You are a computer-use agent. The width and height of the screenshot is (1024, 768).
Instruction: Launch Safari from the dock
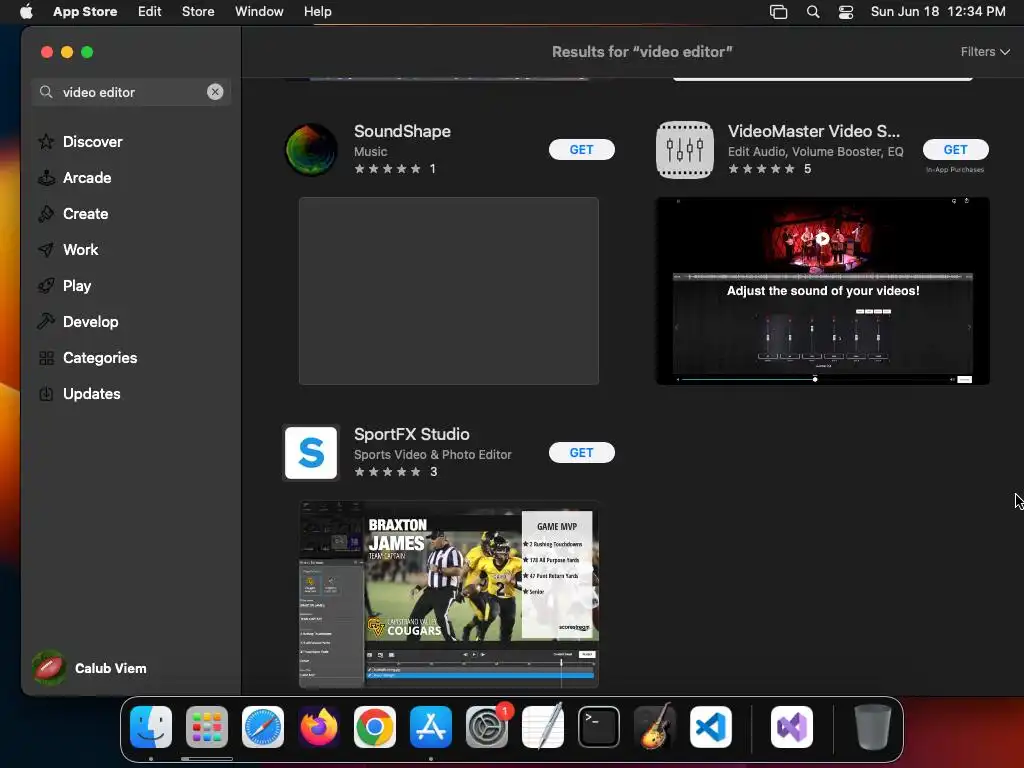click(x=263, y=727)
